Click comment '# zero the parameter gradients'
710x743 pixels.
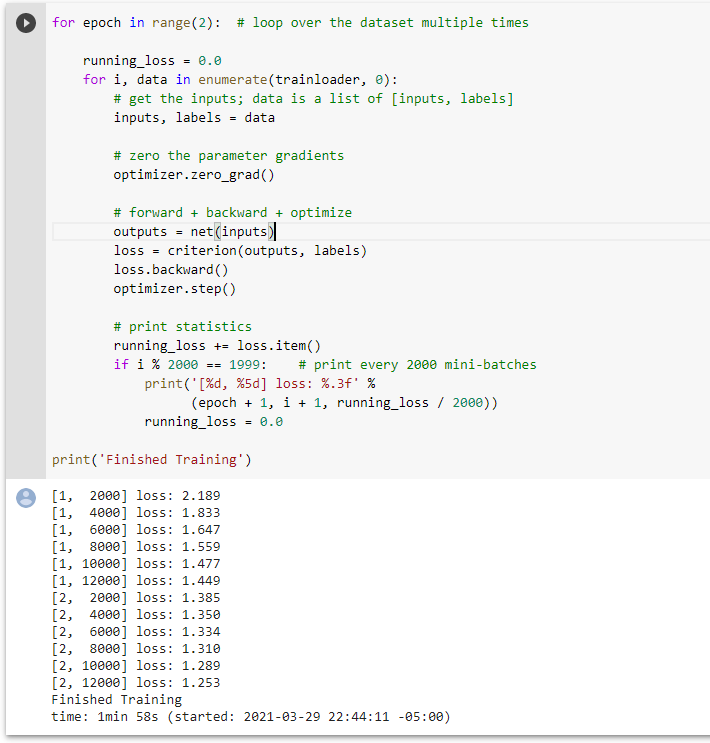tap(228, 156)
